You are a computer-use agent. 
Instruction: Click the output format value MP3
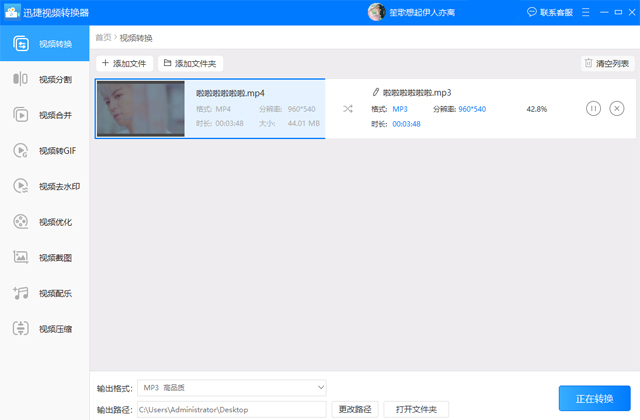[x=400, y=109]
